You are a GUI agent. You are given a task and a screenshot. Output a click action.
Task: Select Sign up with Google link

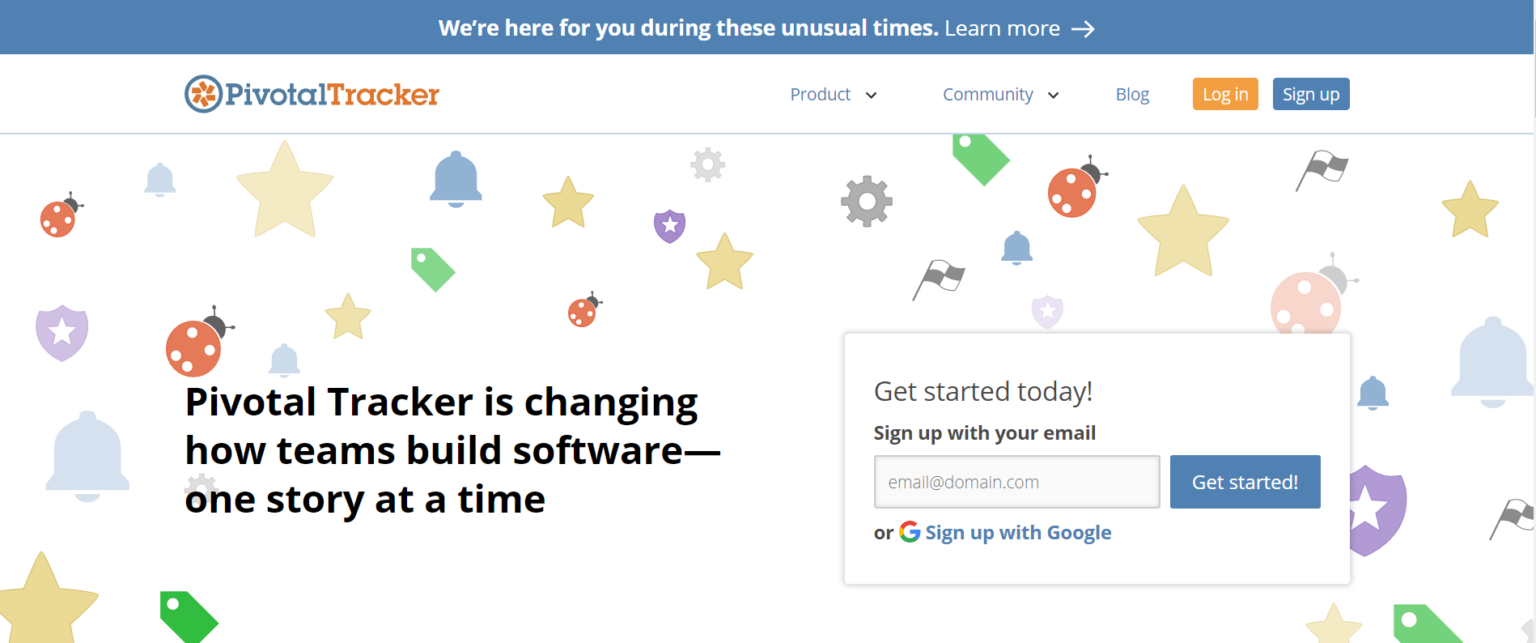tap(1018, 532)
